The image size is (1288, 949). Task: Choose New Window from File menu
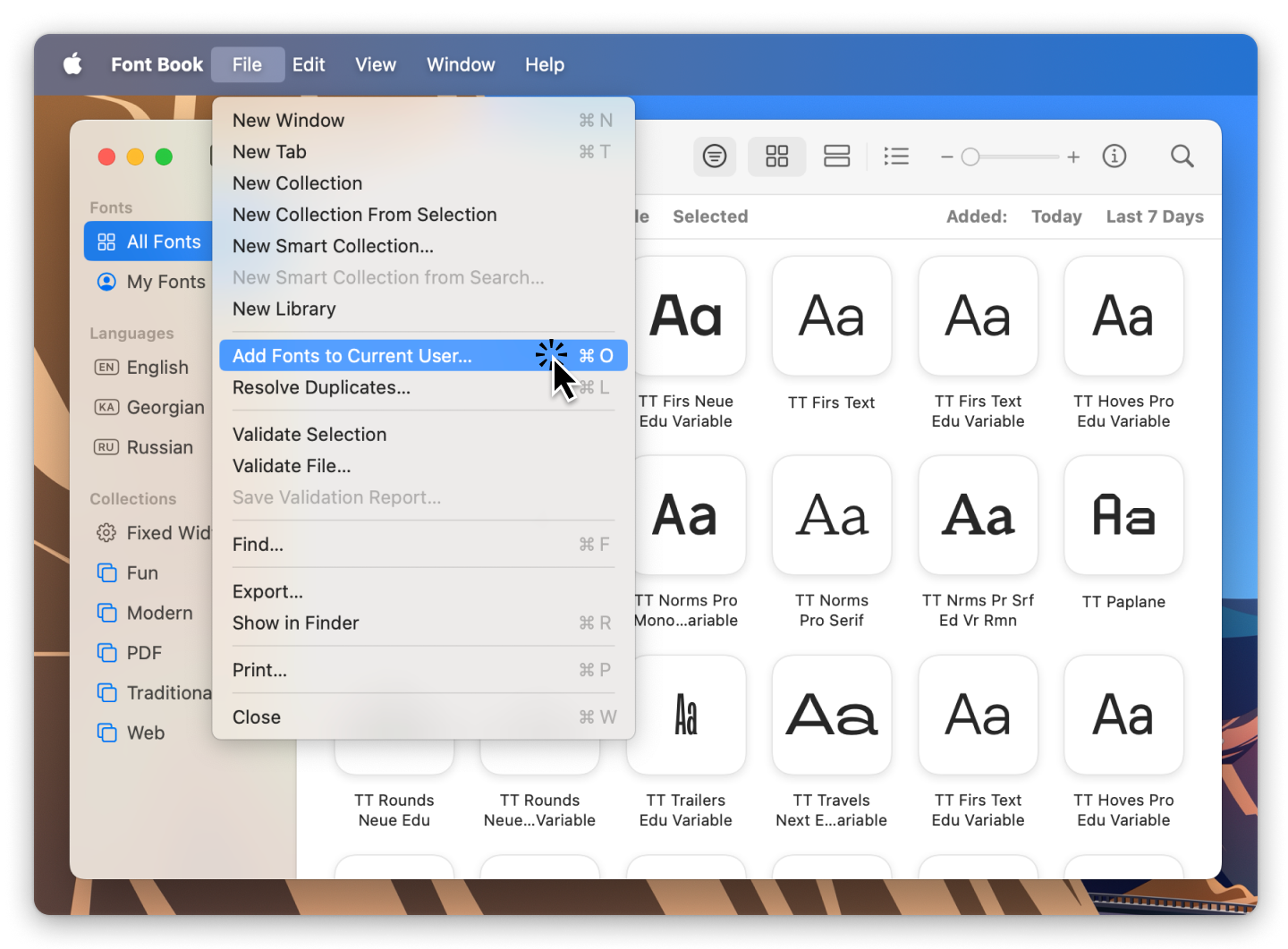pos(423,121)
